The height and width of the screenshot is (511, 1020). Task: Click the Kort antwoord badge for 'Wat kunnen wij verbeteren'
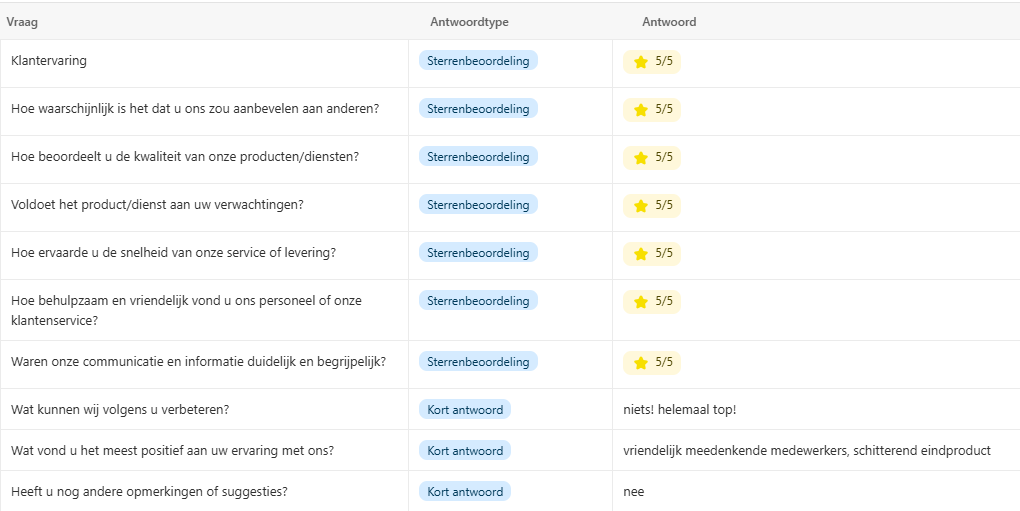465,410
